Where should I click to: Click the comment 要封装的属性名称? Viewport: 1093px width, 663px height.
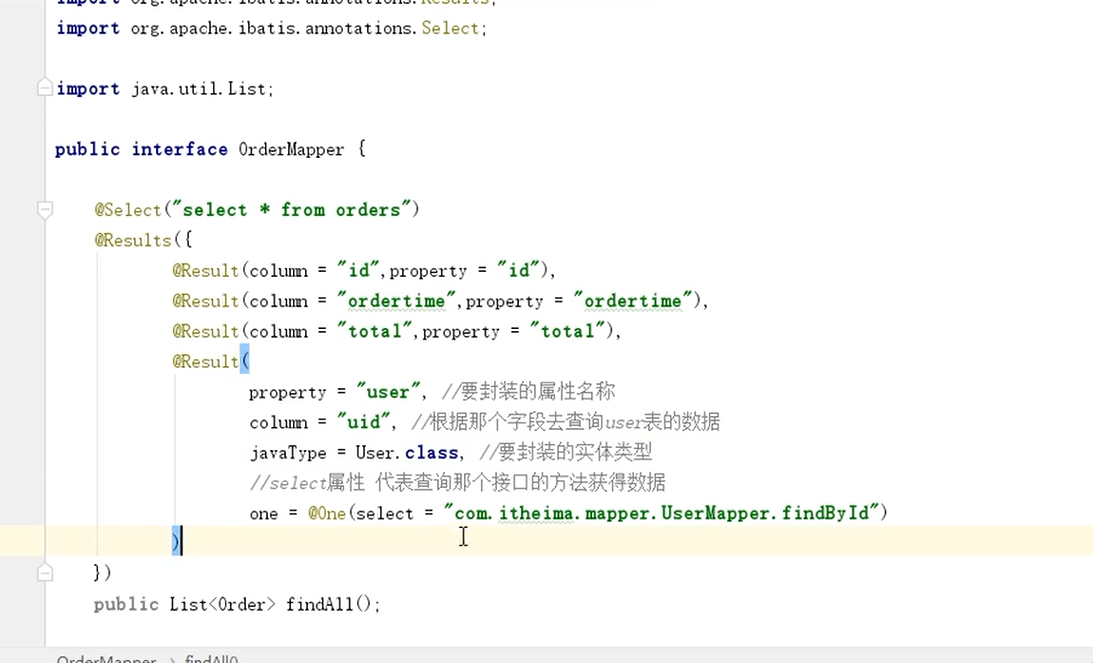tap(528, 392)
